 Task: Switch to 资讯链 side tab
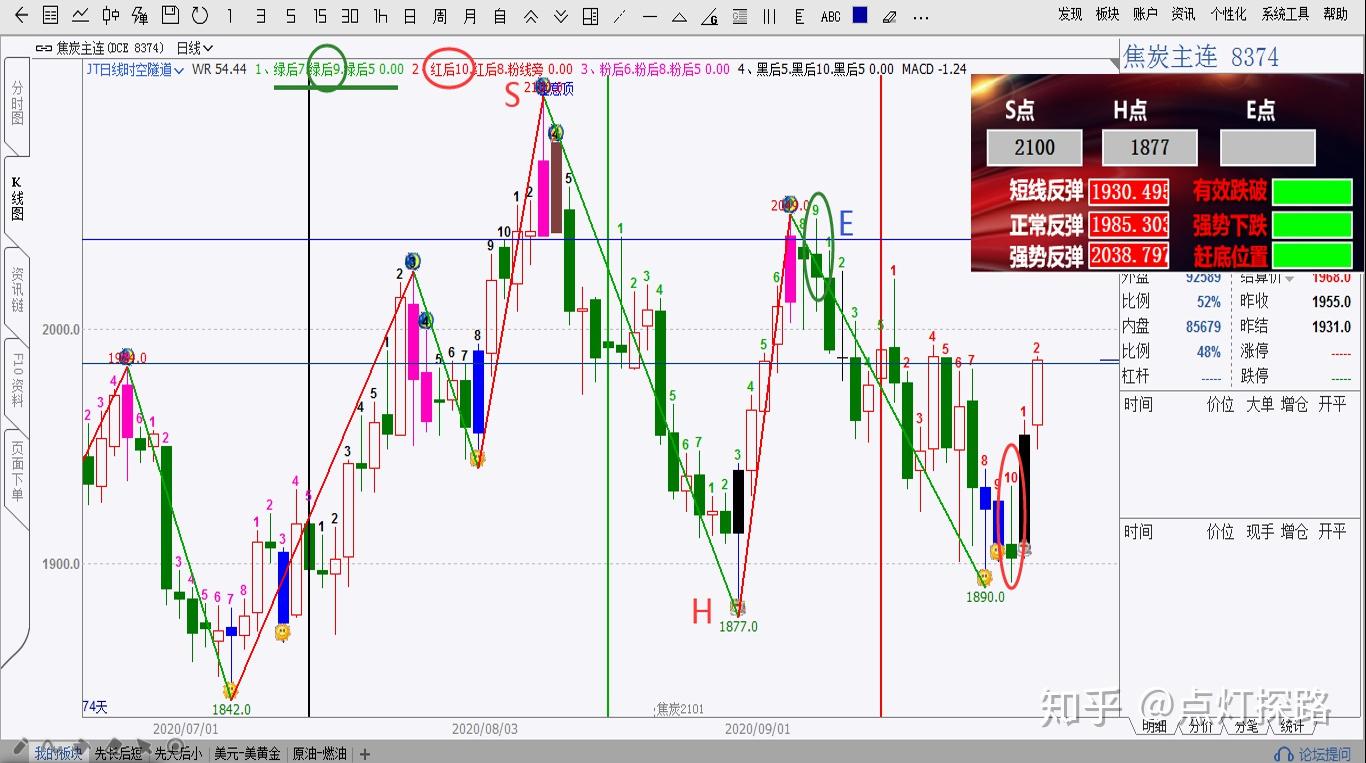tap(16, 289)
